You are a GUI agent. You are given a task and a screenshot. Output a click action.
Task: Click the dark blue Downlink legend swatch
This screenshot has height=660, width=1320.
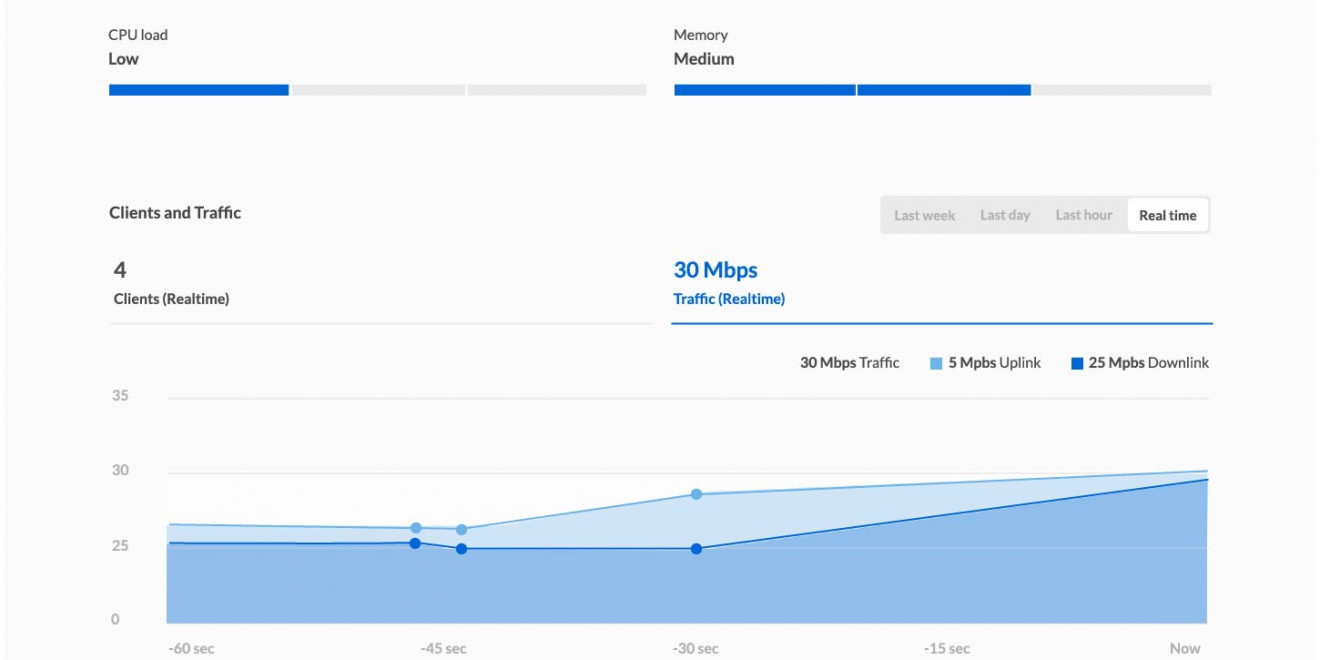coord(1077,364)
